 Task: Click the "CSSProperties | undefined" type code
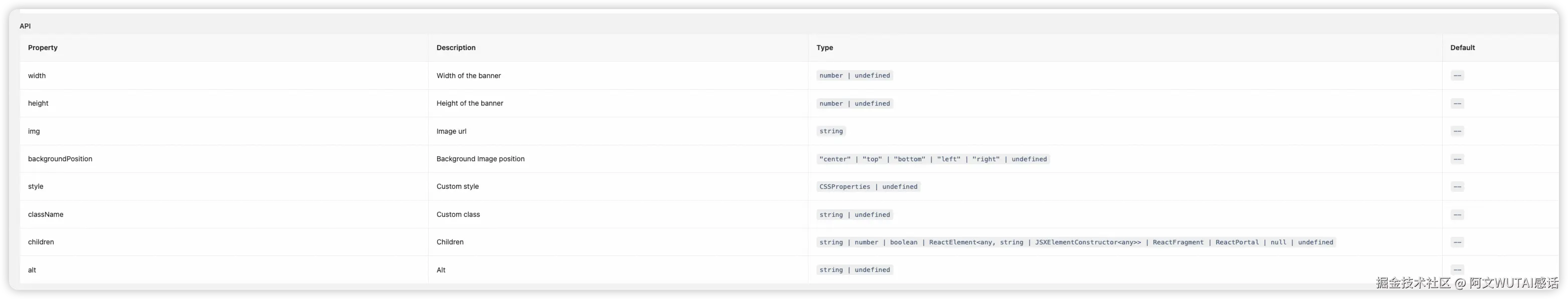tap(868, 187)
